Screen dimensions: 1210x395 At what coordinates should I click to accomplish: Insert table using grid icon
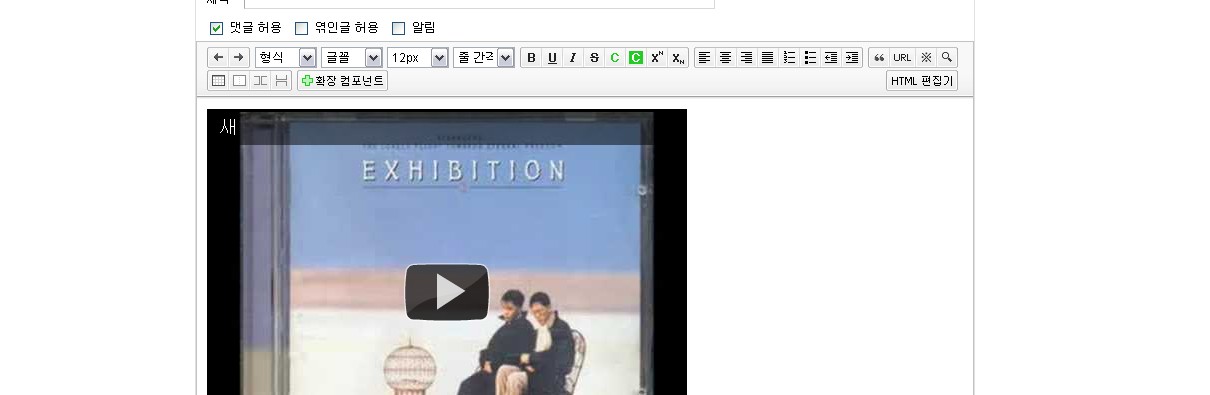point(218,81)
